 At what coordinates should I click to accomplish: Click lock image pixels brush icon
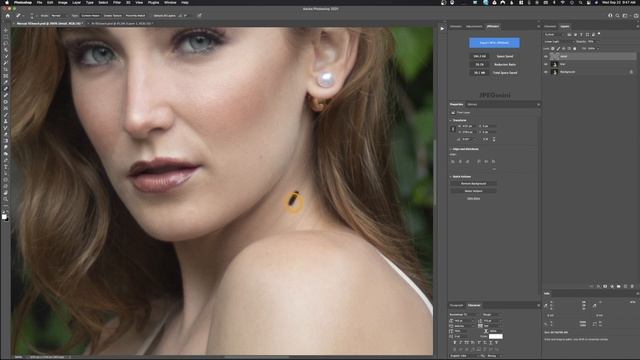pyautogui.click(x=558, y=49)
